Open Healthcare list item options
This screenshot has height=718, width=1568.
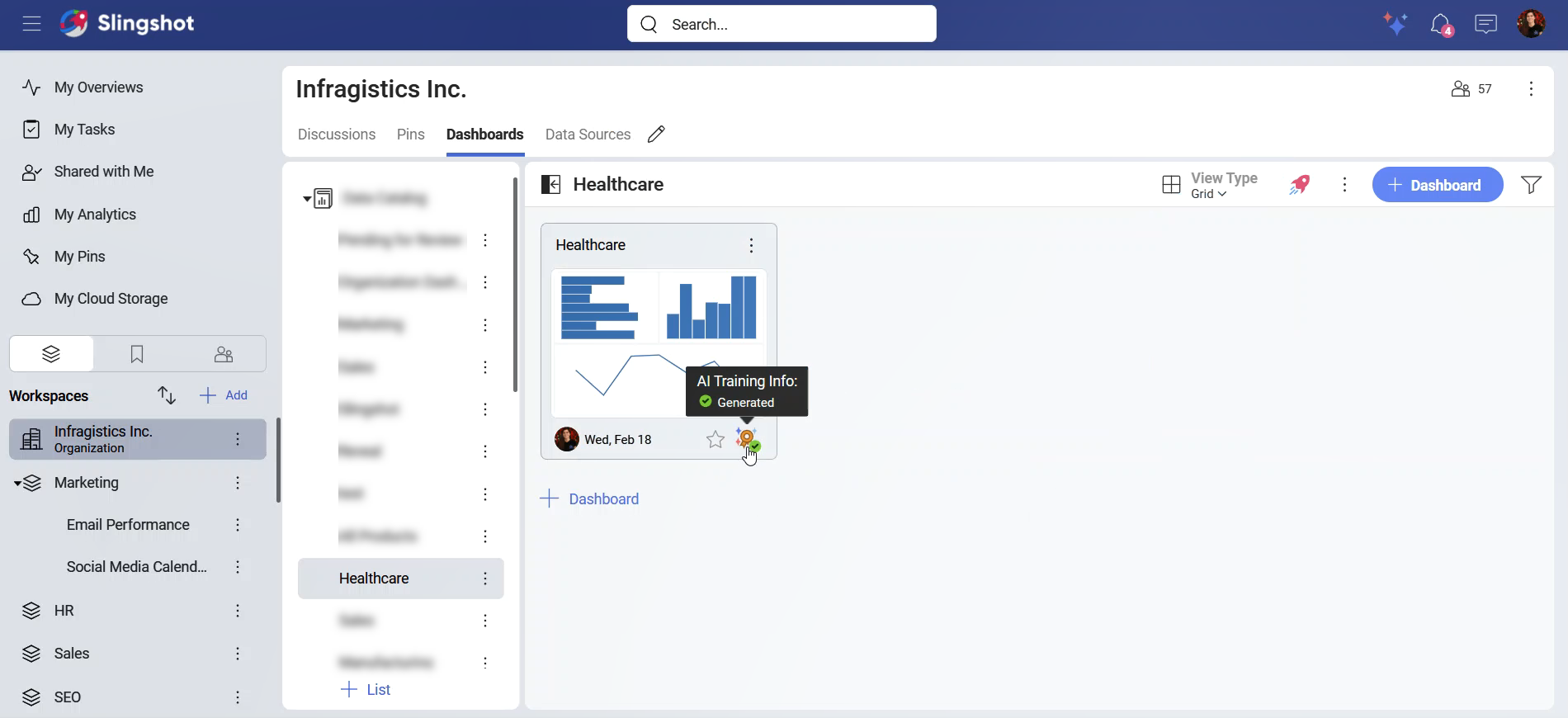pyautogui.click(x=485, y=579)
